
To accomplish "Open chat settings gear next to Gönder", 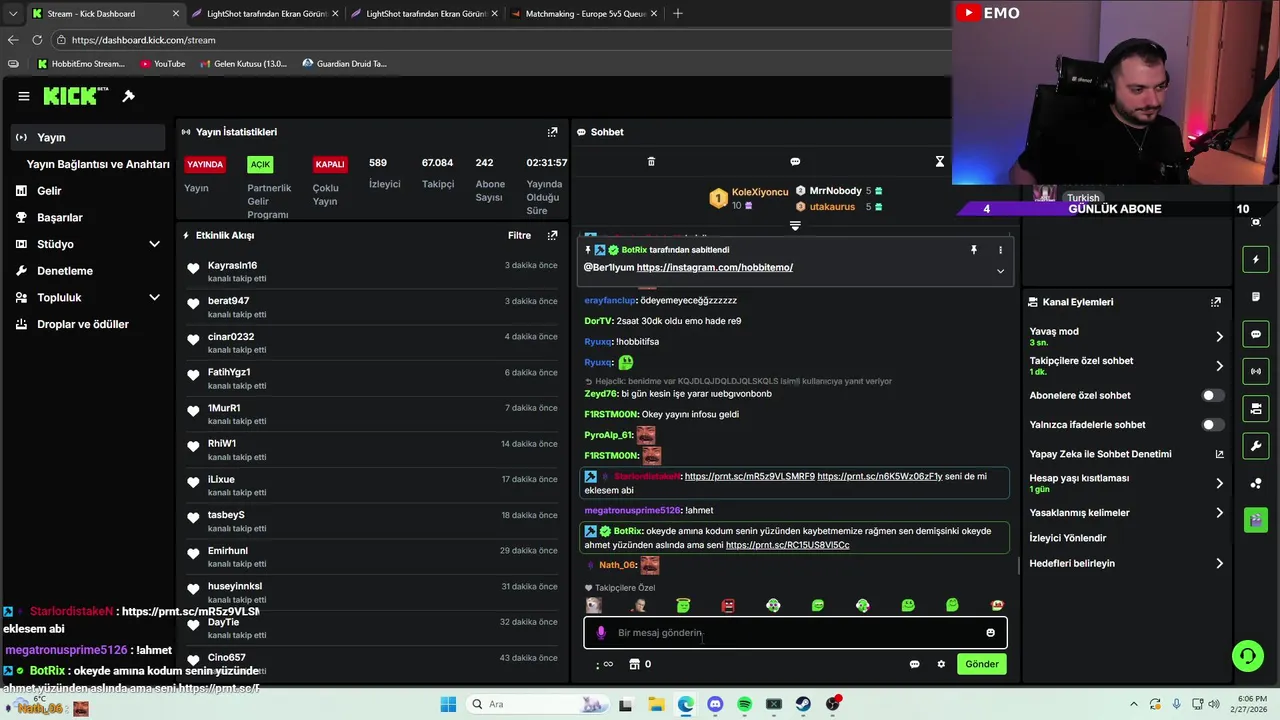I will click(x=941, y=664).
